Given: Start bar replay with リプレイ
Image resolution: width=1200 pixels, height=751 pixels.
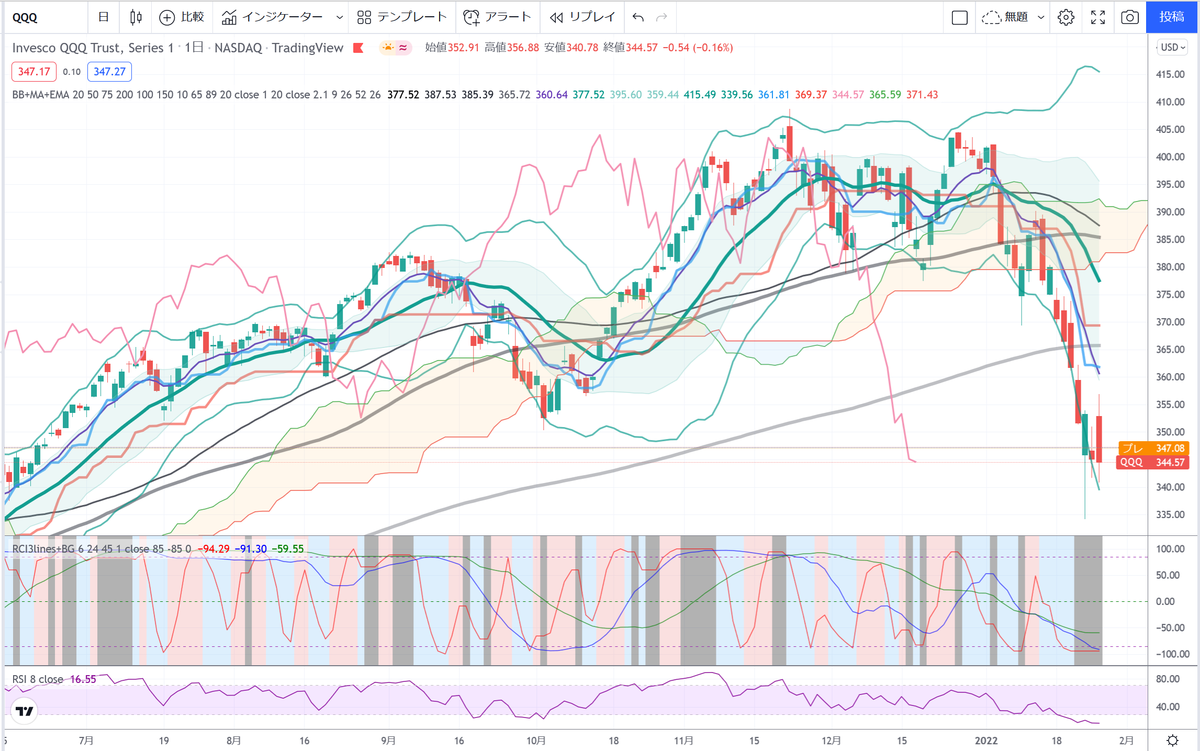Looking at the screenshot, I should pos(582,17).
